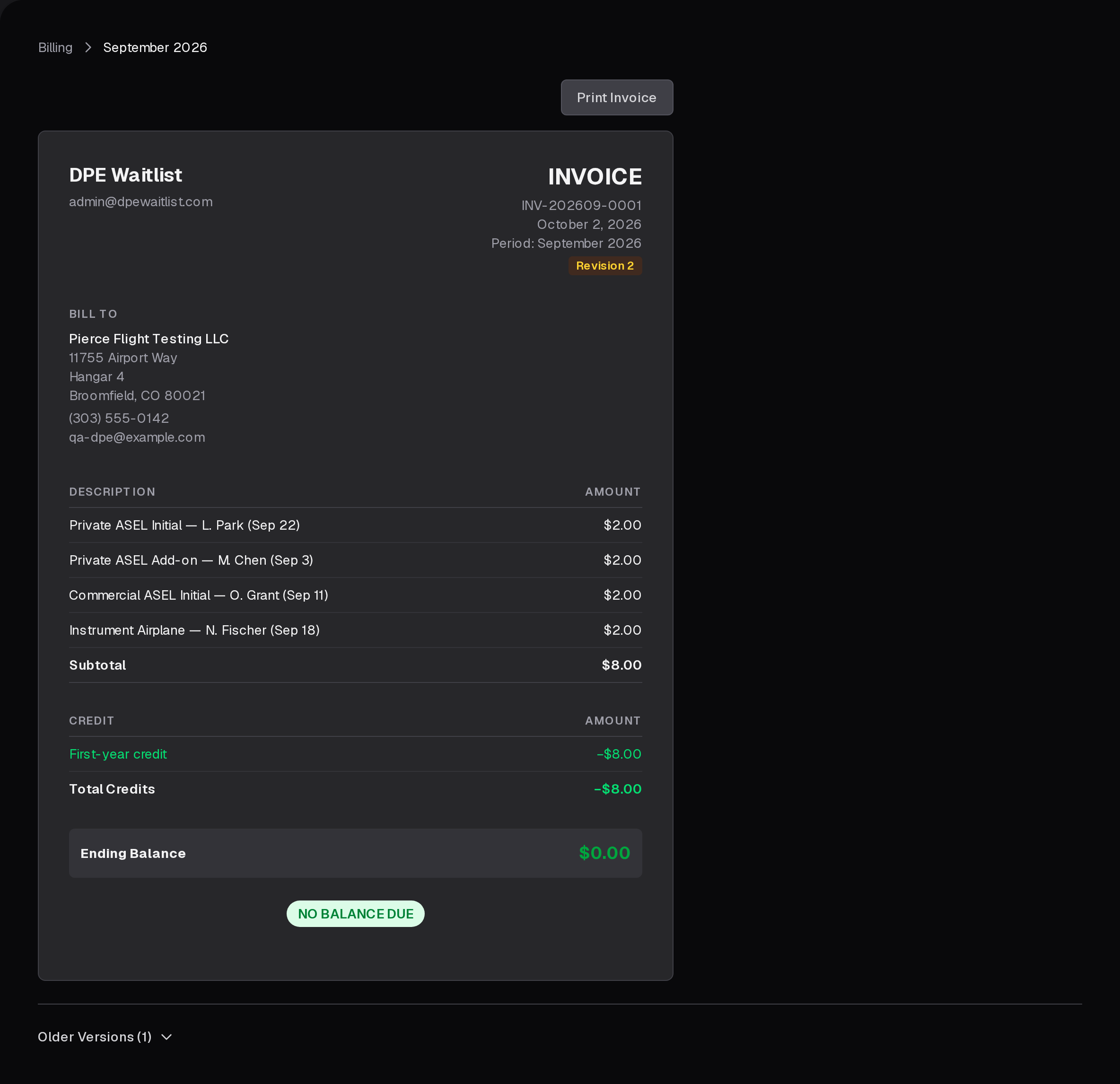
Task: Click the CREDIT section header
Action: tap(91, 721)
